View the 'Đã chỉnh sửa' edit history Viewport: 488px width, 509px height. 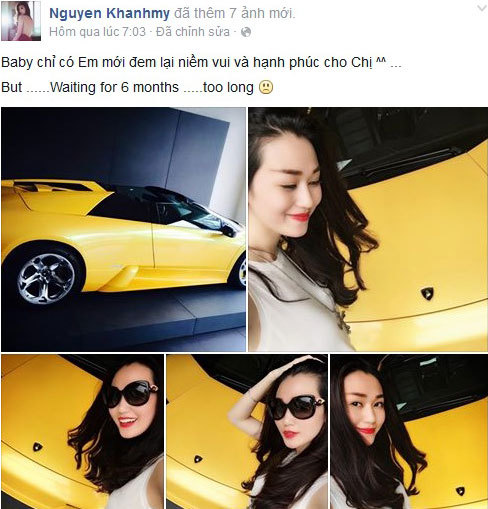pyautogui.click(x=193, y=32)
